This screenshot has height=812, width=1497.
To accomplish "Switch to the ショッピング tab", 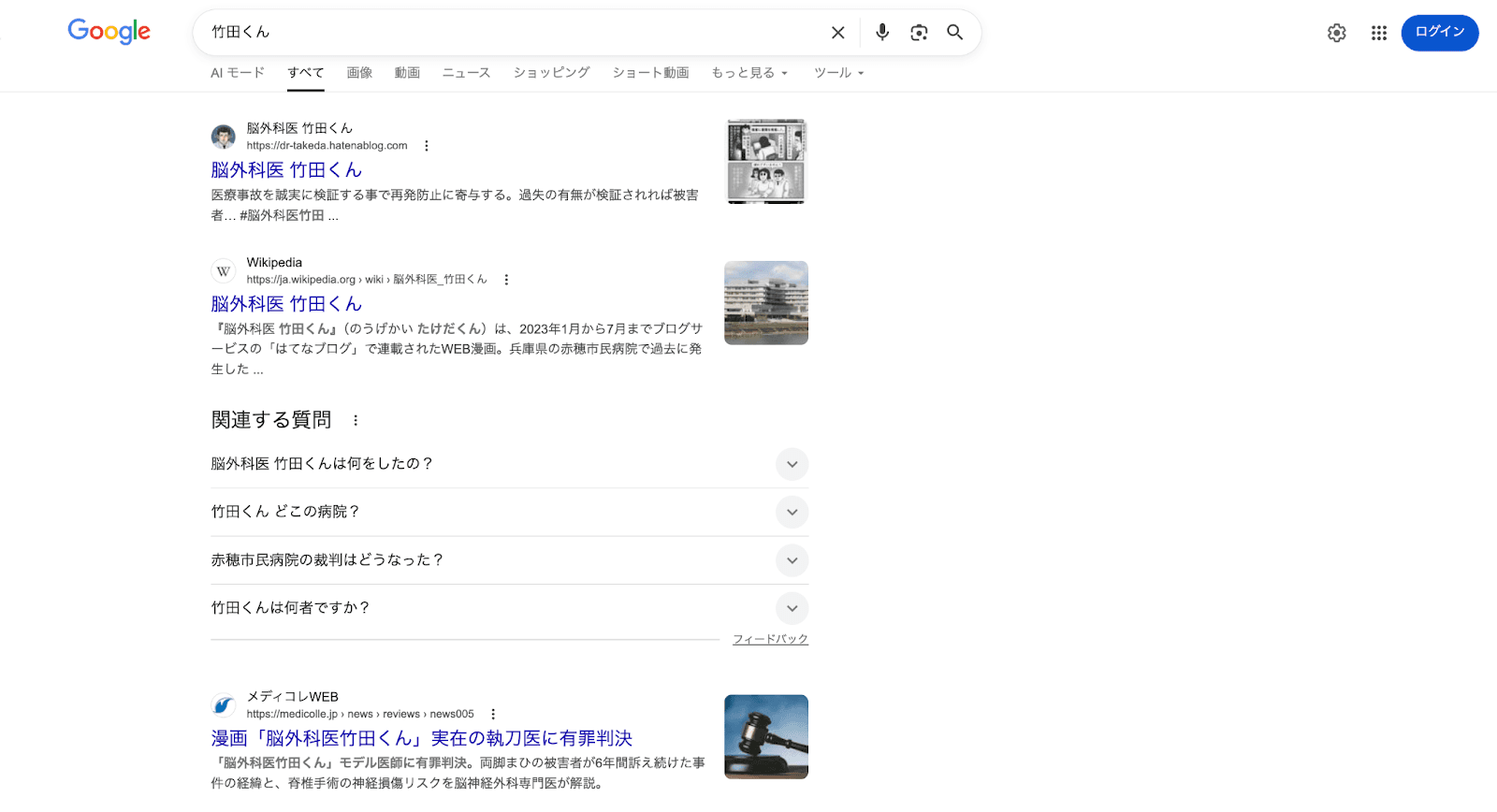I will [x=551, y=73].
